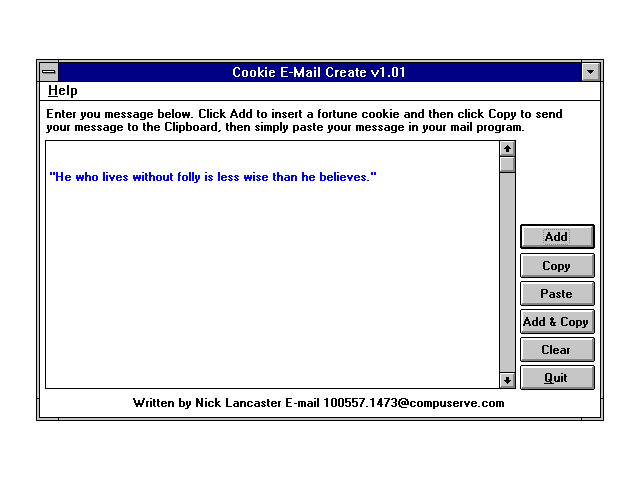Click the vertical scrollbar thumb
This screenshot has width=640, height=480.
tap(507, 164)
